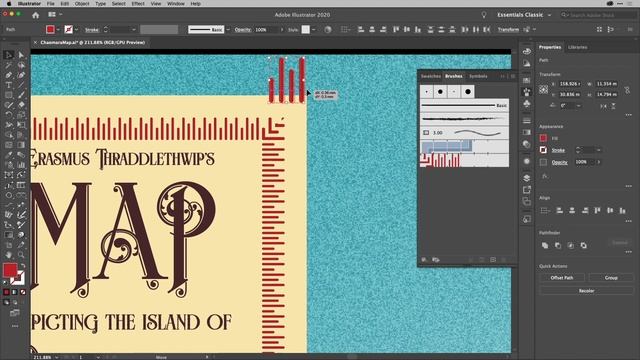This screenshot has height=360, width=640.
Task: Click the Offset Path button
Action: (x=562, y=278)
